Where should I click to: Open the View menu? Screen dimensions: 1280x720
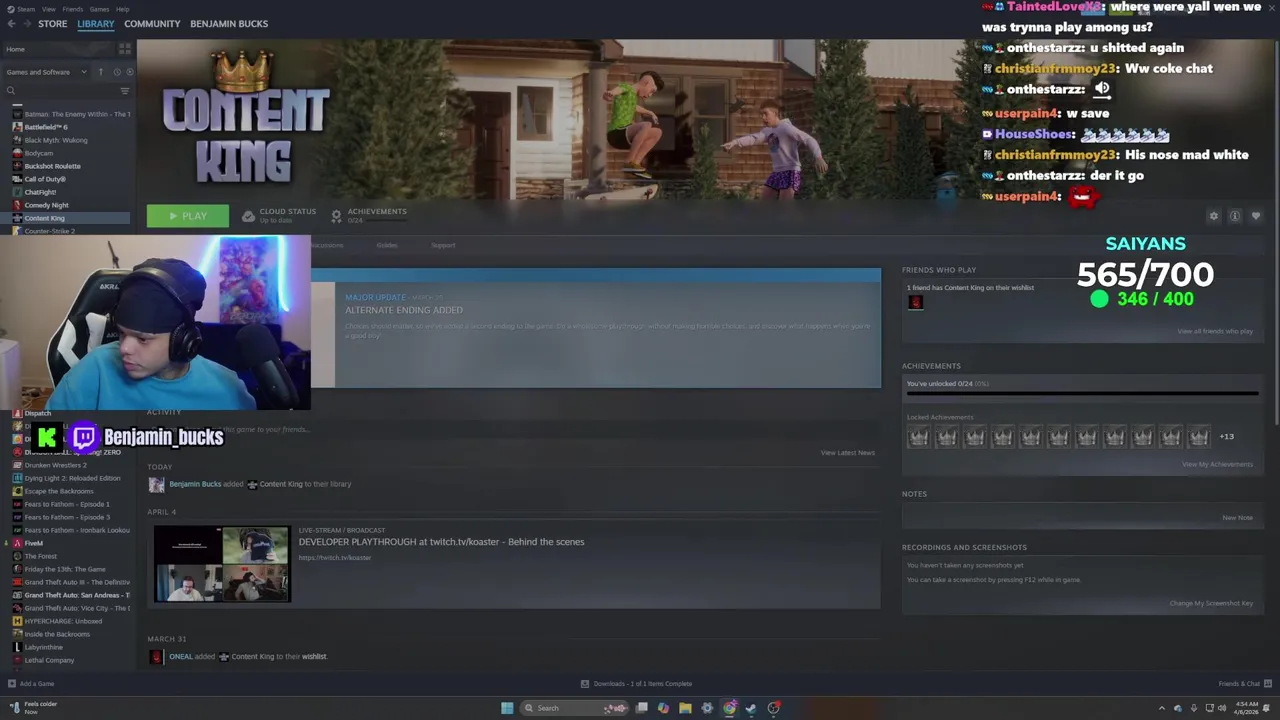[49, 9]
